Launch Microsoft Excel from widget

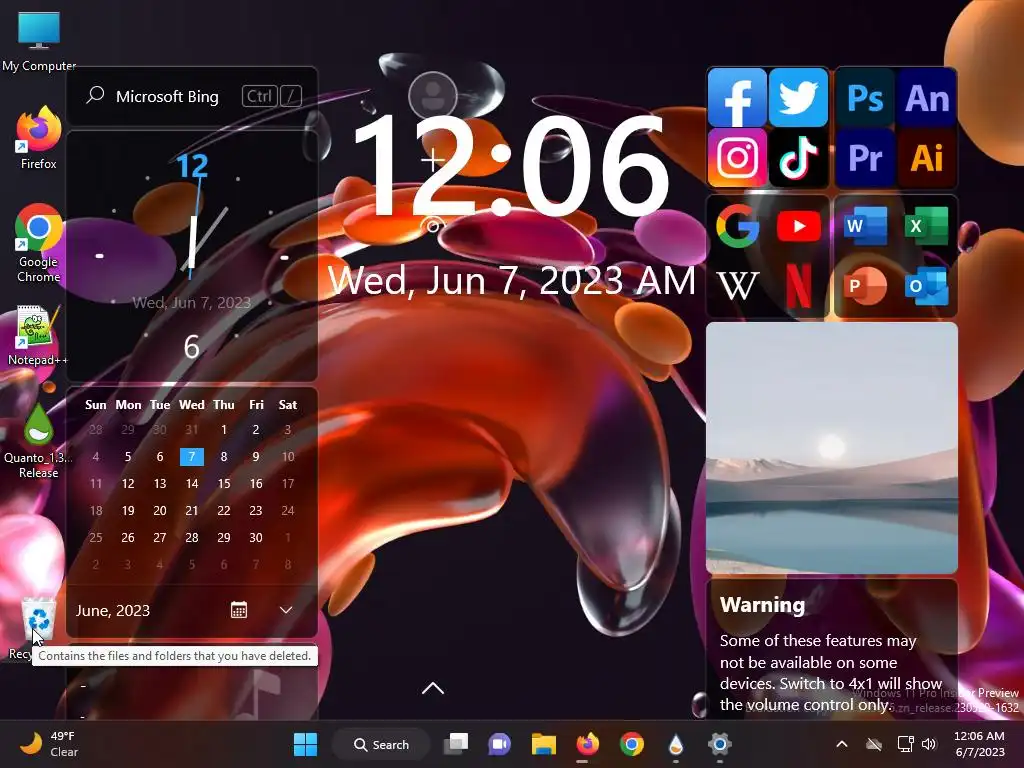pyautogui.click(x=927, y=226)
